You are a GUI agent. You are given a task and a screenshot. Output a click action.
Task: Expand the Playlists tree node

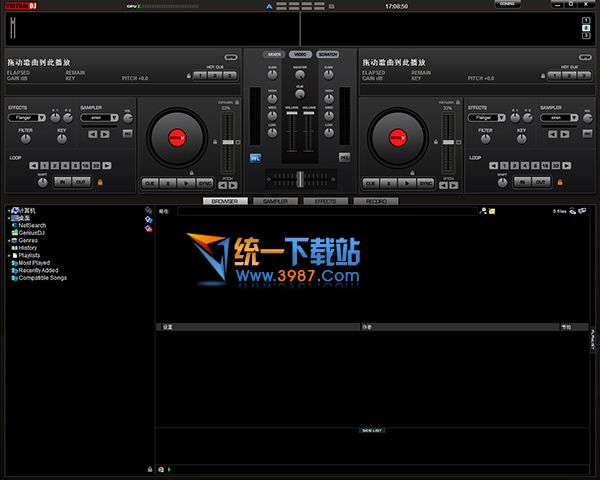click(10, 255)
